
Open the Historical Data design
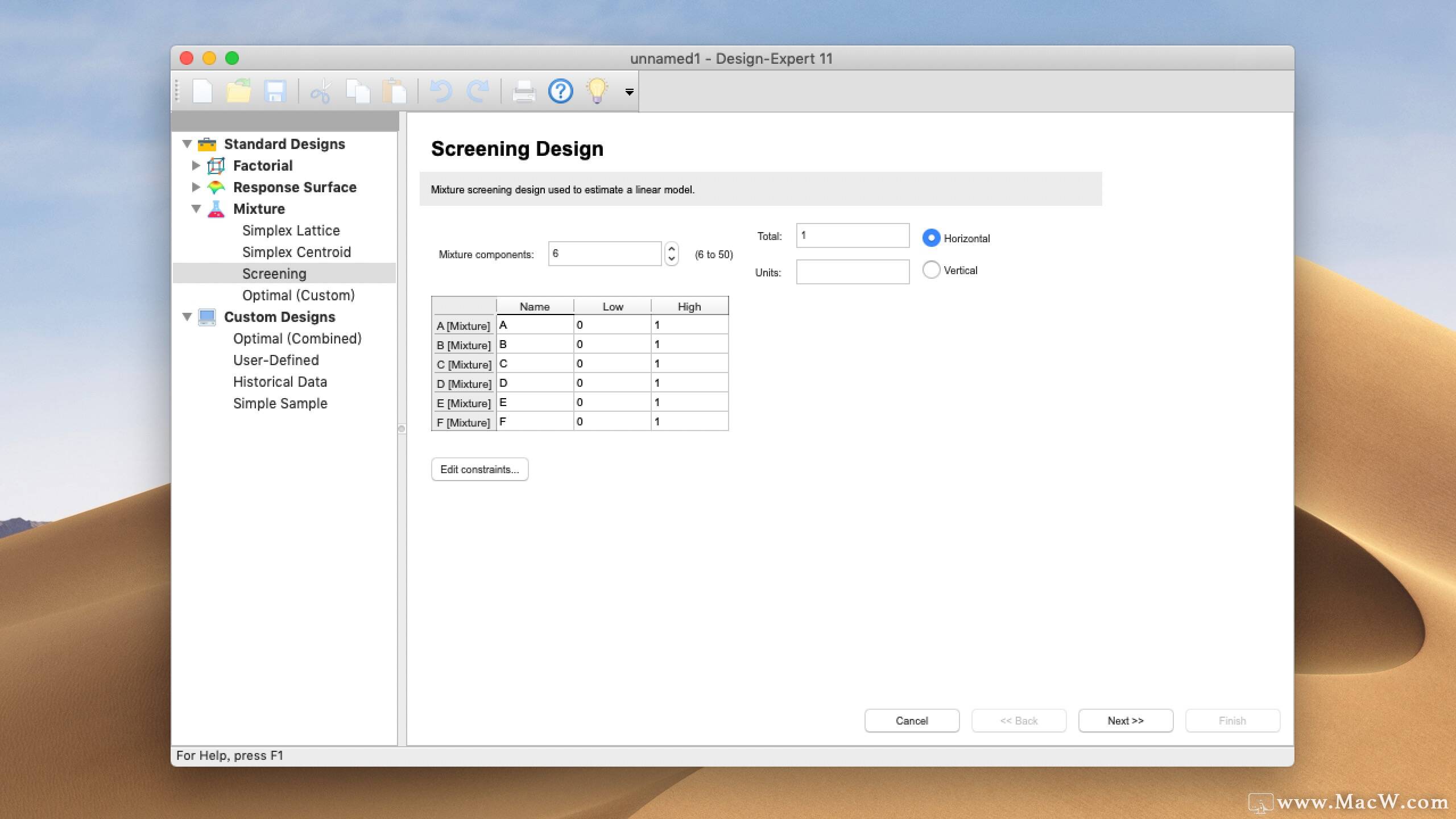tap(279, 382)
